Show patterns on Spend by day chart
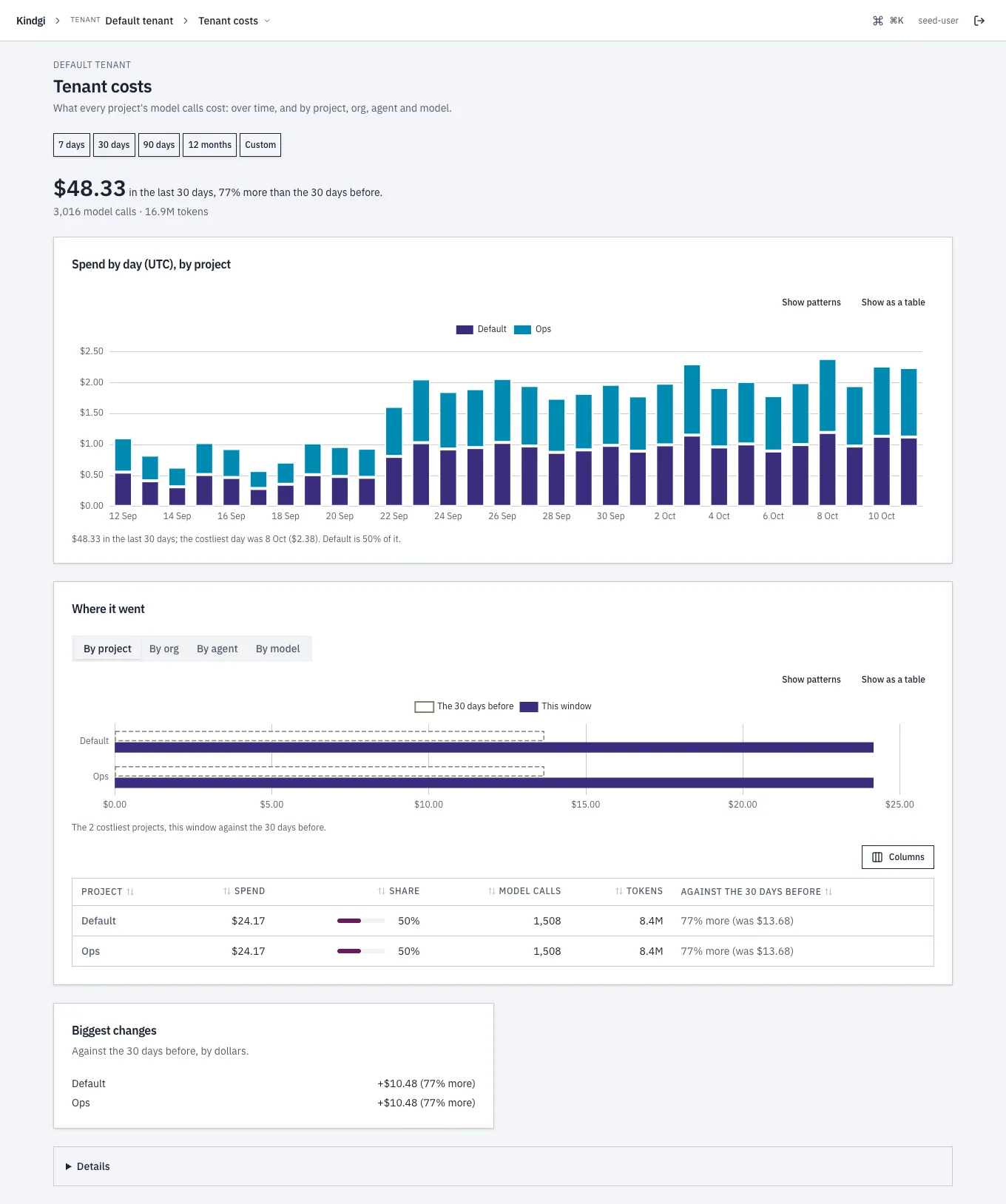This screenshot has height=1204, width=1006. 811,302
